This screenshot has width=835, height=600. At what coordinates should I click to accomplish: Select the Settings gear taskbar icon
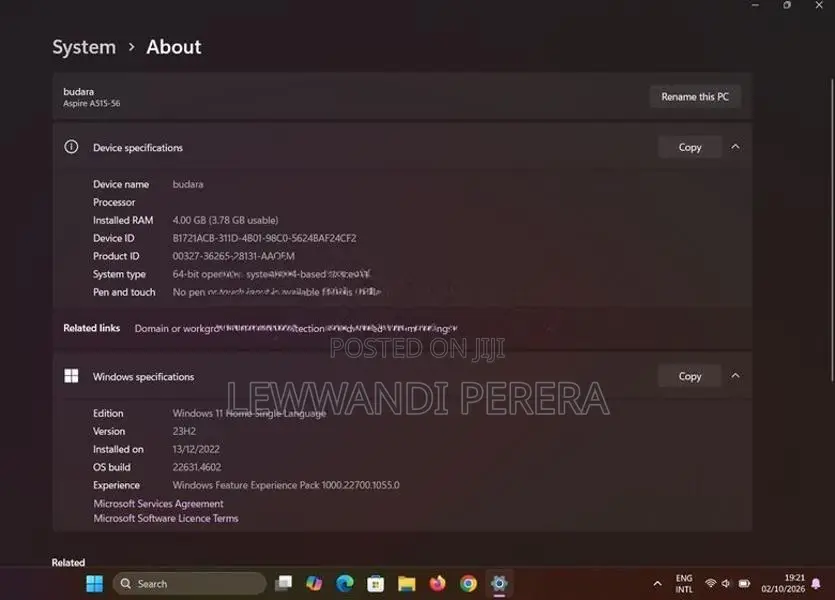[x=499, y=584]
